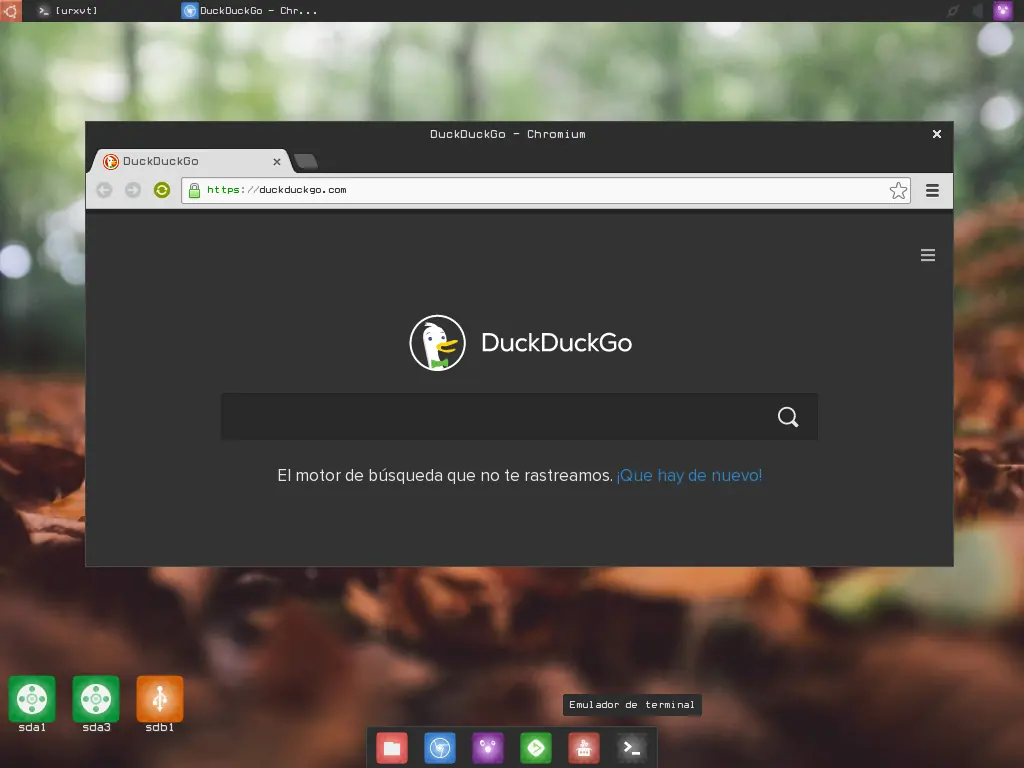1024x768 pixels.
Task: Click the DuckDuckGo duck logo
Action: click(438, 343)
